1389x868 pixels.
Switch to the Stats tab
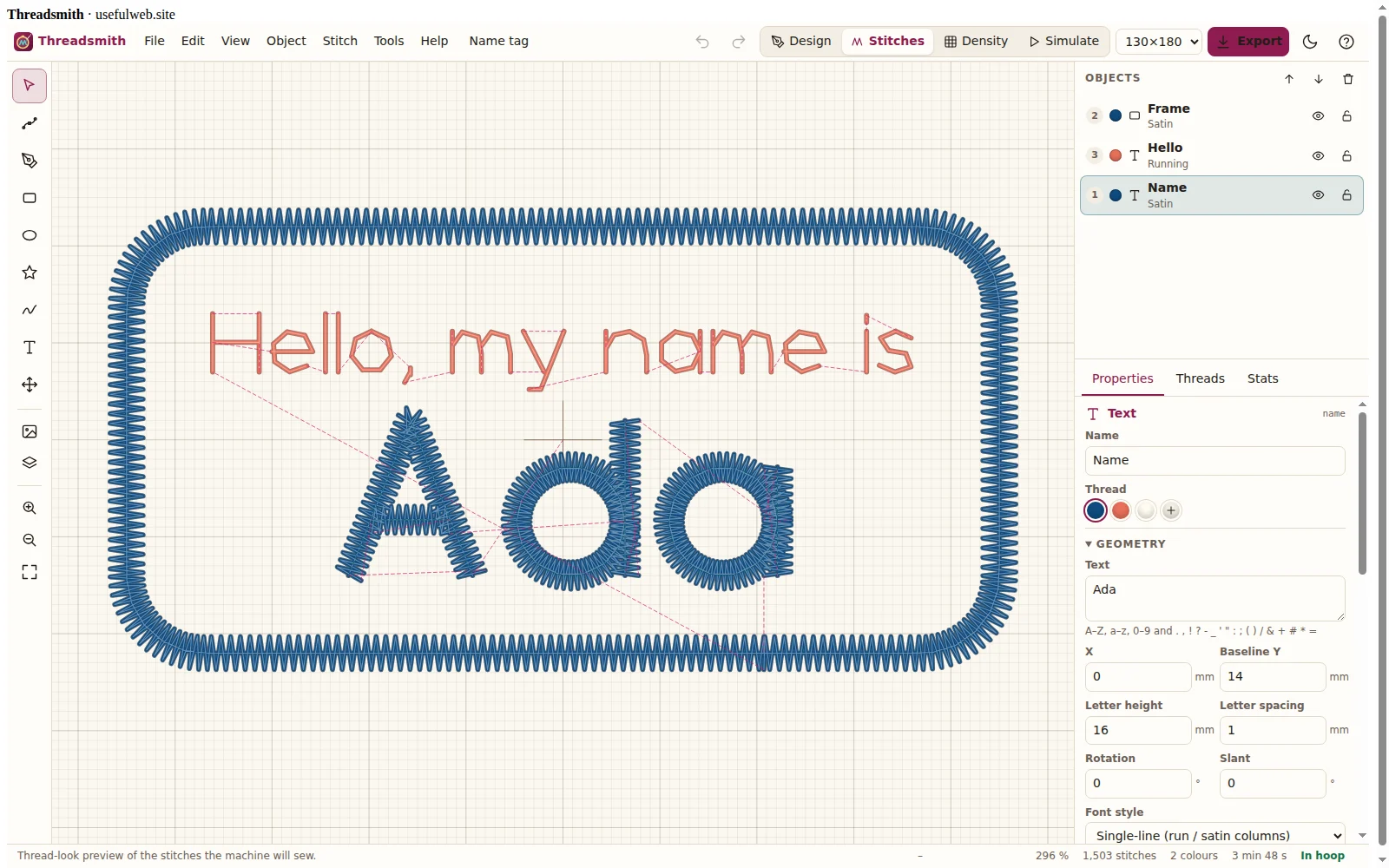(x=1262, y=378)
